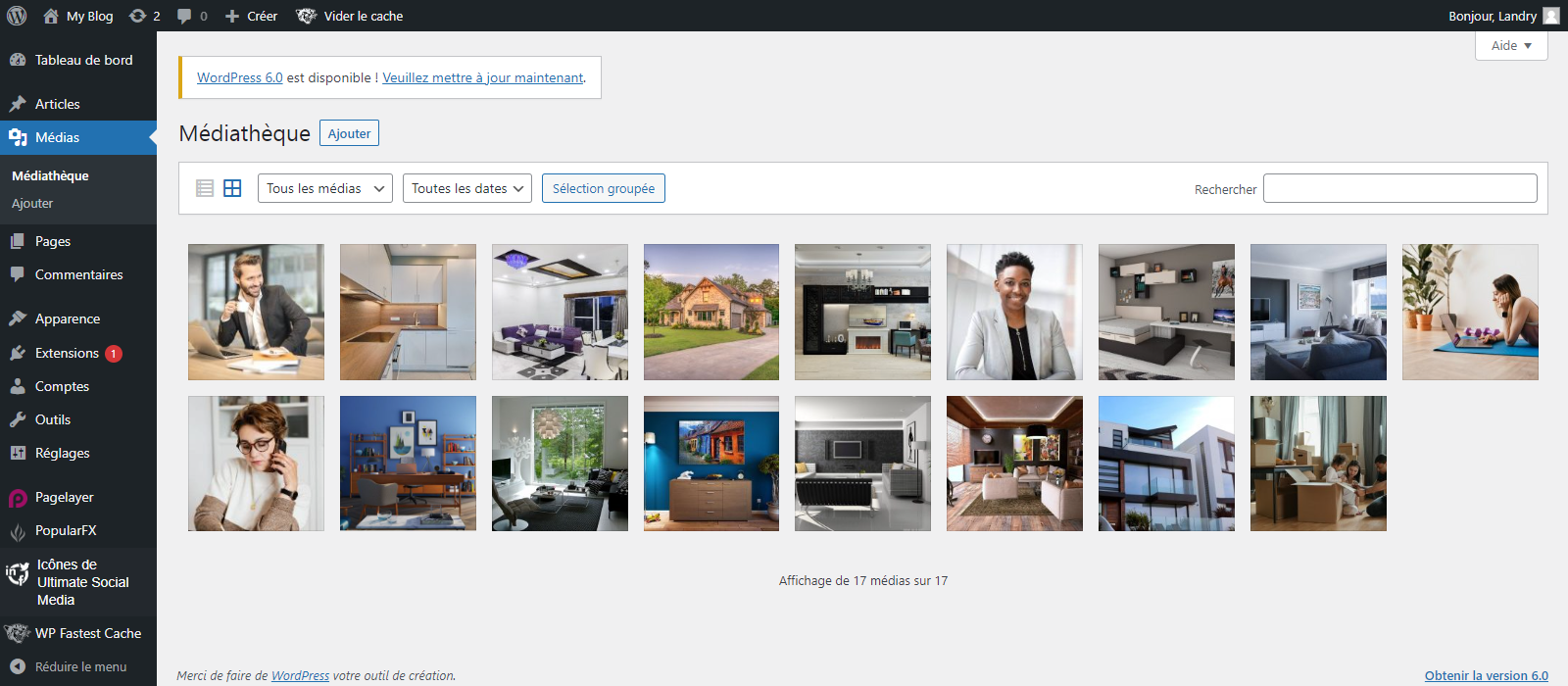The image size is (1568, 686).
Task: Open the updates icon showing 2
Action: (x=137, y=16)
